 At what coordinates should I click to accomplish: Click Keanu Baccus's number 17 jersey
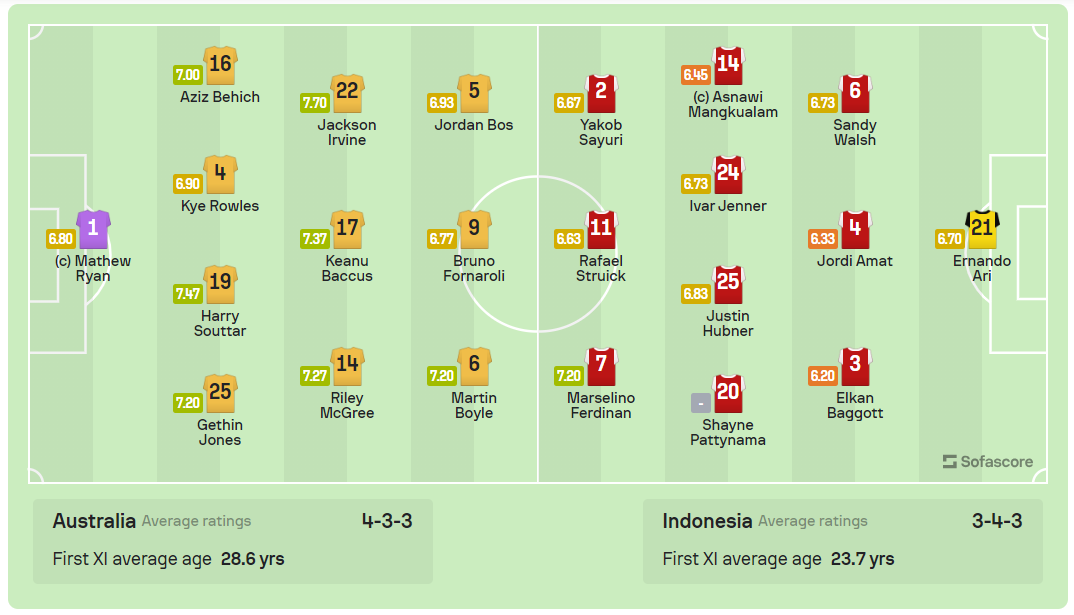click(x=347, y=229)
